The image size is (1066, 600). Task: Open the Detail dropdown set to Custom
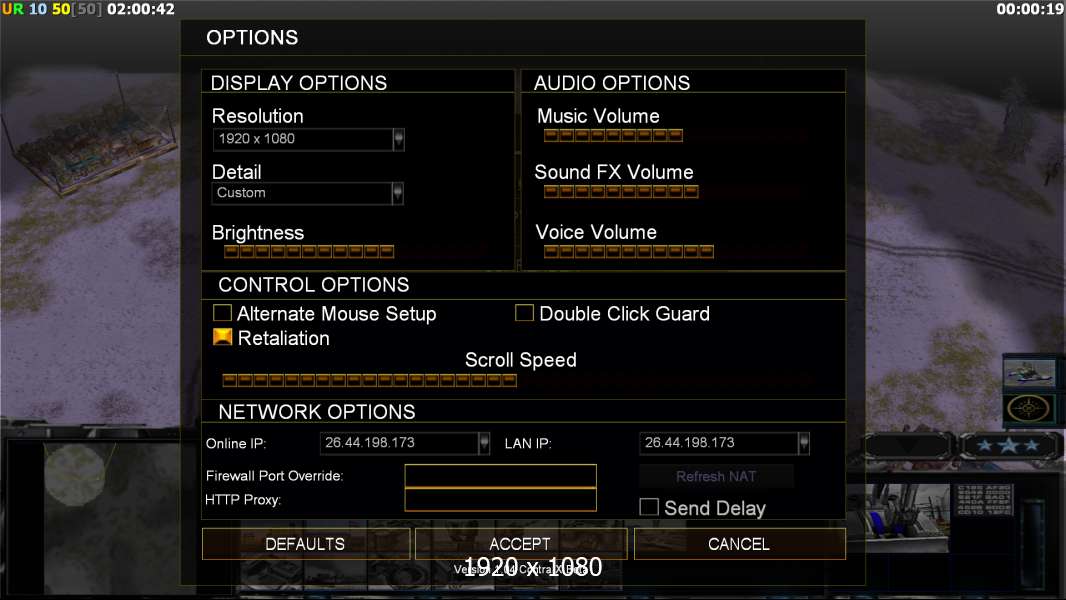point(308,193)
